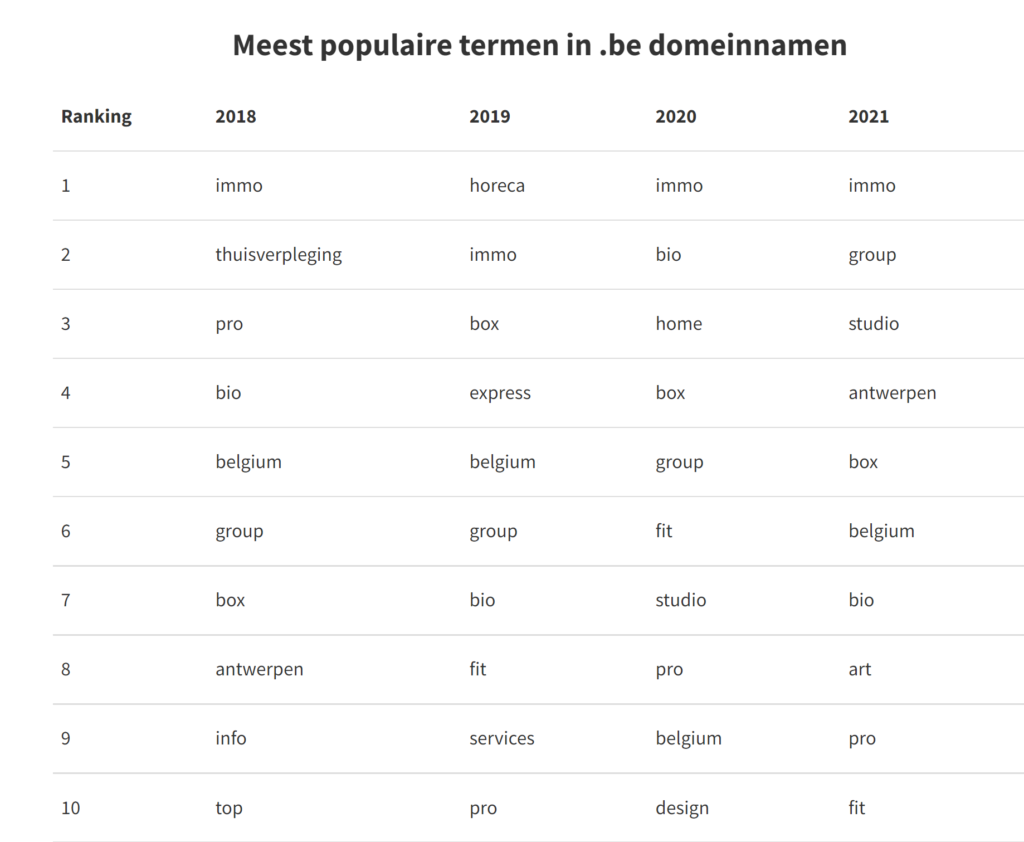Viewport: 1024px width, 842px height.
Task: Select 'info' in the 2018 column
Action: 231,739
